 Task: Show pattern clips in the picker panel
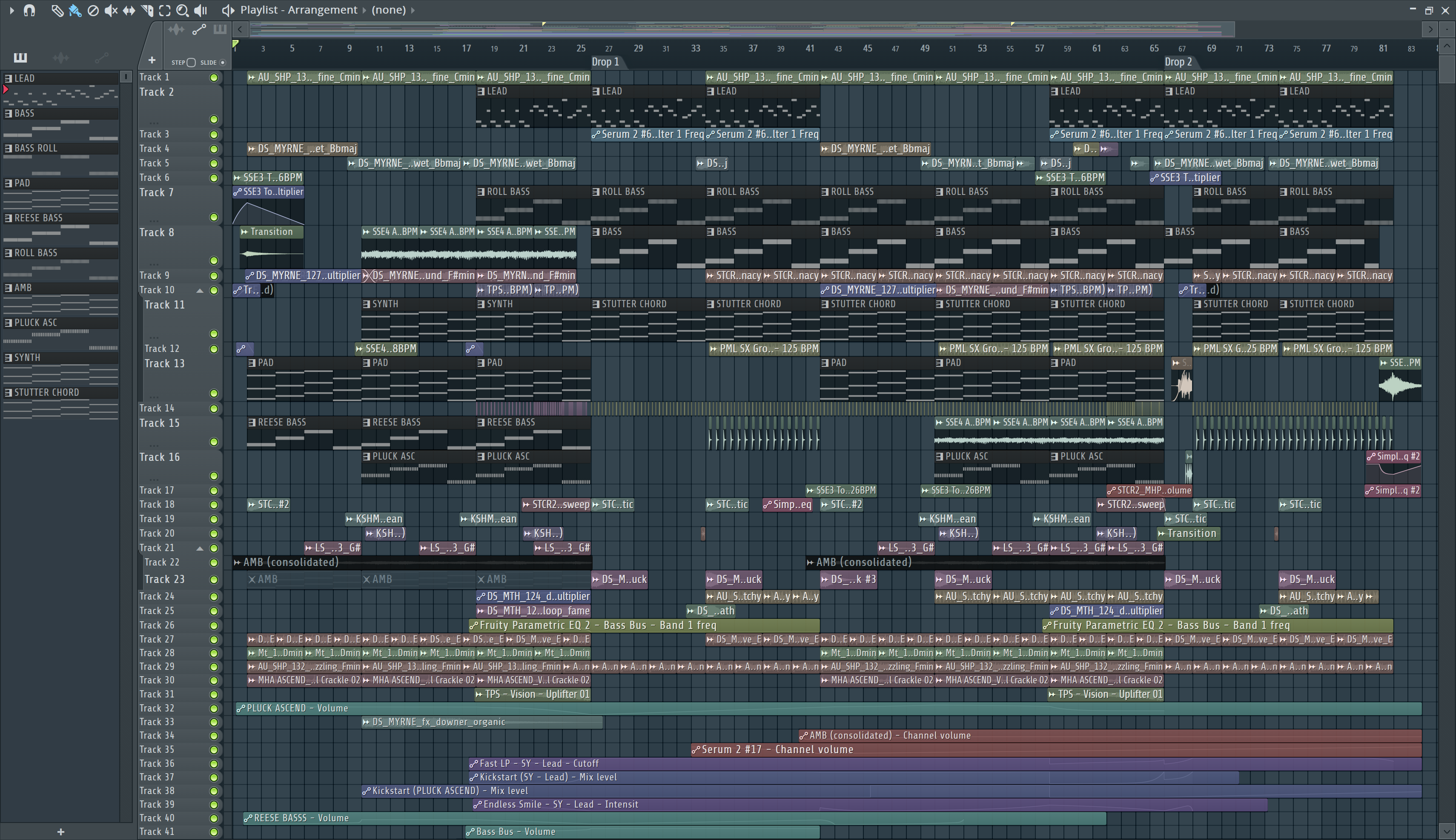click(20, 57)
